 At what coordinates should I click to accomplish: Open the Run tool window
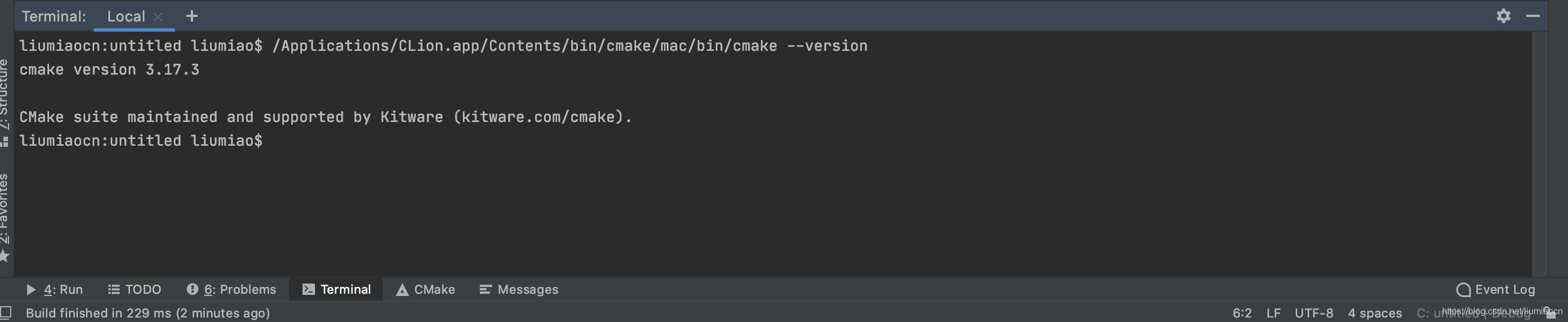55,289
